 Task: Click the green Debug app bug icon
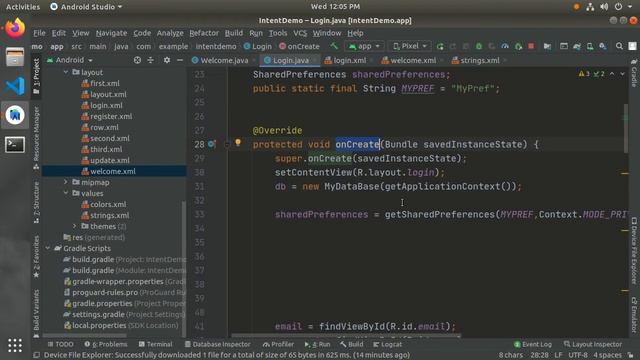tap(479, 47)
